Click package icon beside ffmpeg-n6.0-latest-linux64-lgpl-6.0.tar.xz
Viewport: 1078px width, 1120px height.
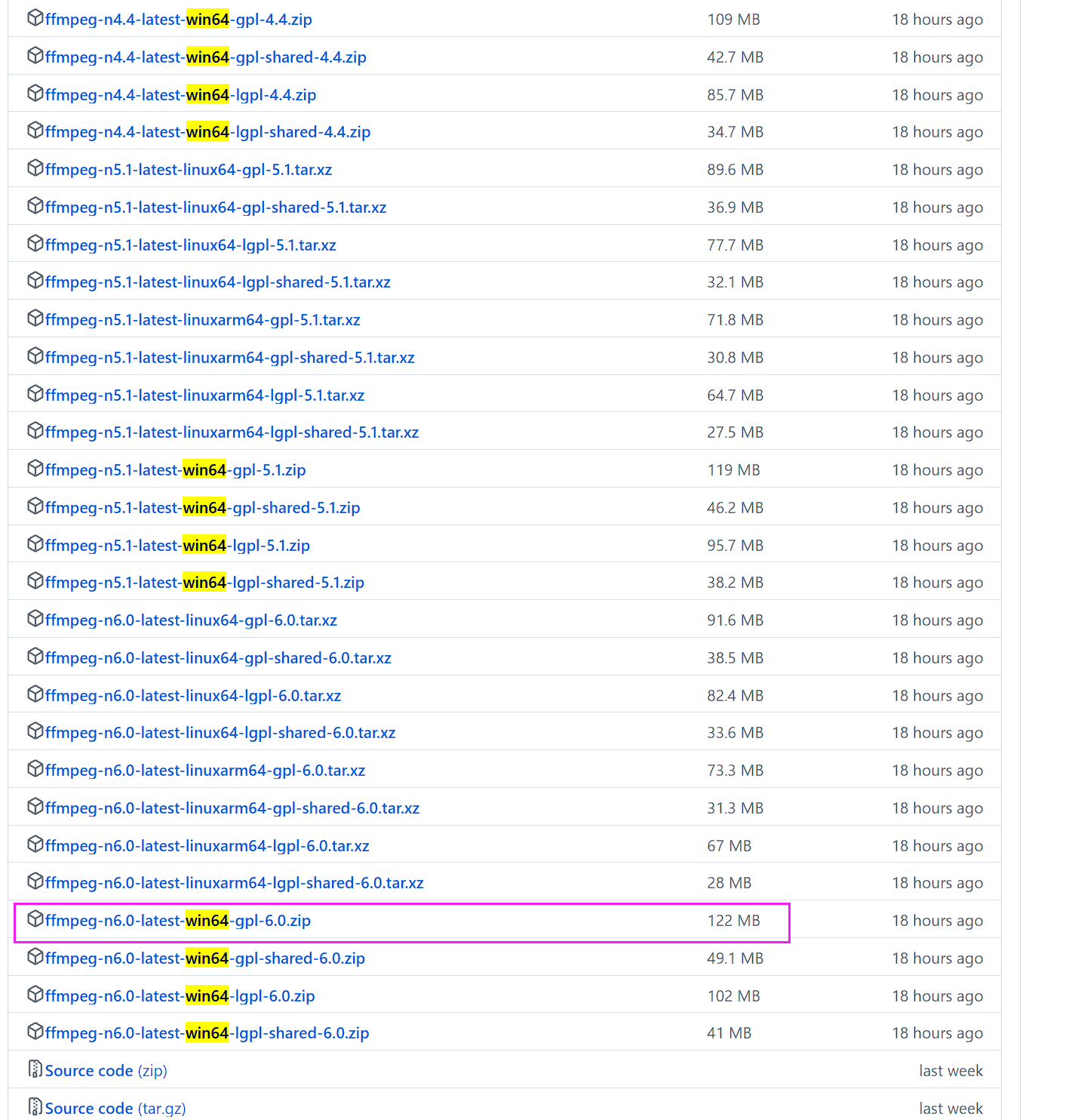coord(35,694)
